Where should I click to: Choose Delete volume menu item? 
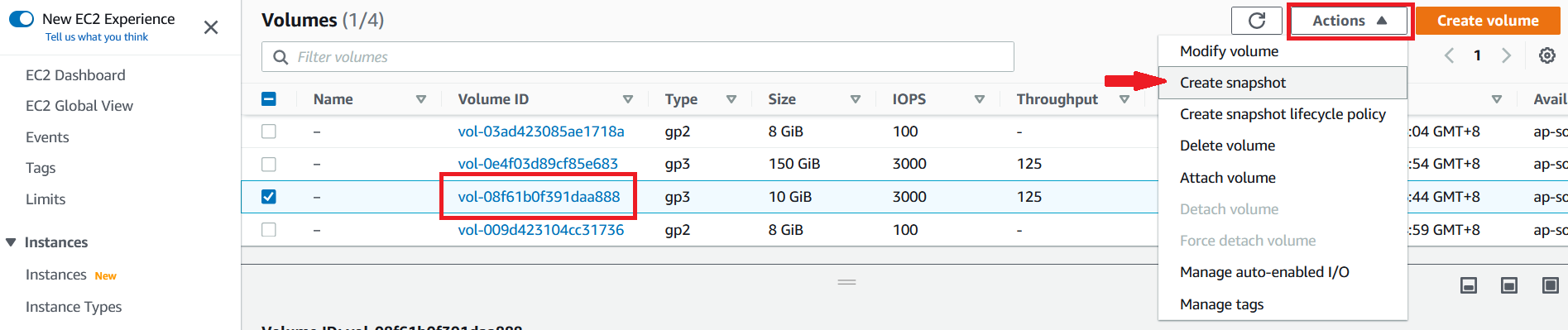pyautogui.click(x=1283, y=146)
